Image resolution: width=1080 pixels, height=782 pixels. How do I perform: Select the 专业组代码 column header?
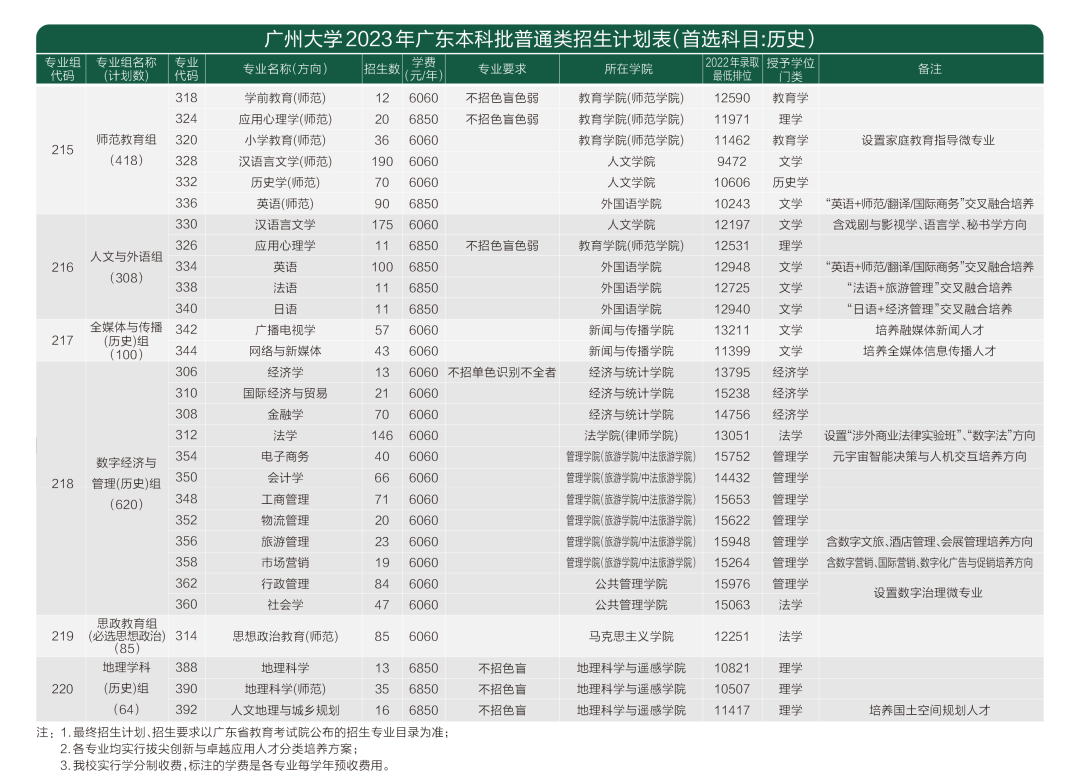pos(60,68)
